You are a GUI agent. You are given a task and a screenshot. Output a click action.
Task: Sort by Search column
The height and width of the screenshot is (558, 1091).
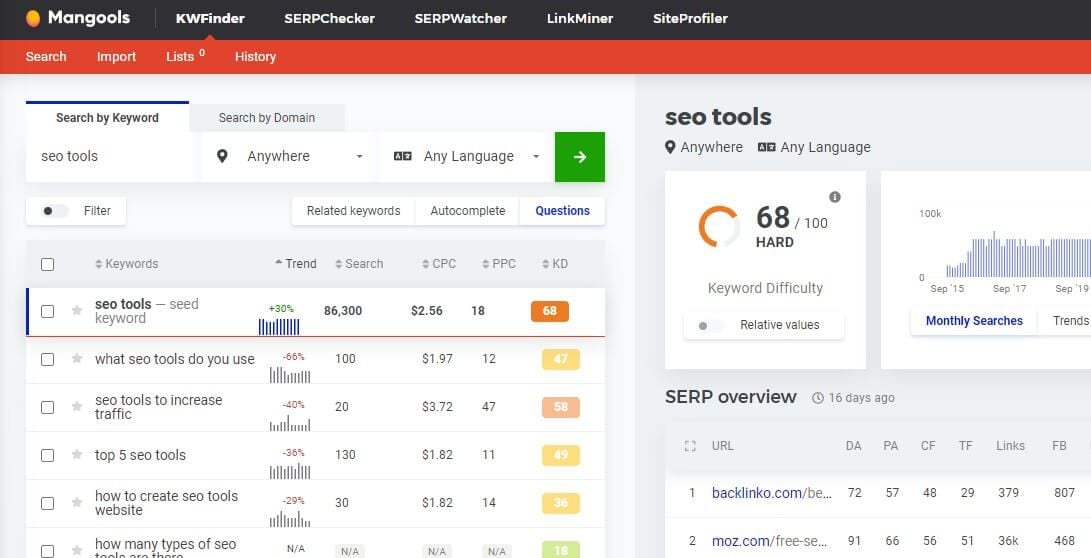[359, 264]
